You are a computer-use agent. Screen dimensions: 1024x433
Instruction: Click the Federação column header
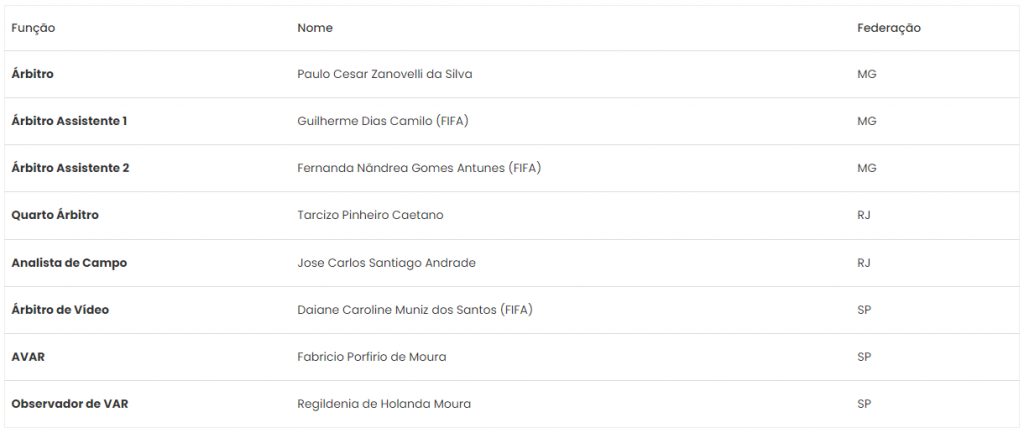[889, 28]
